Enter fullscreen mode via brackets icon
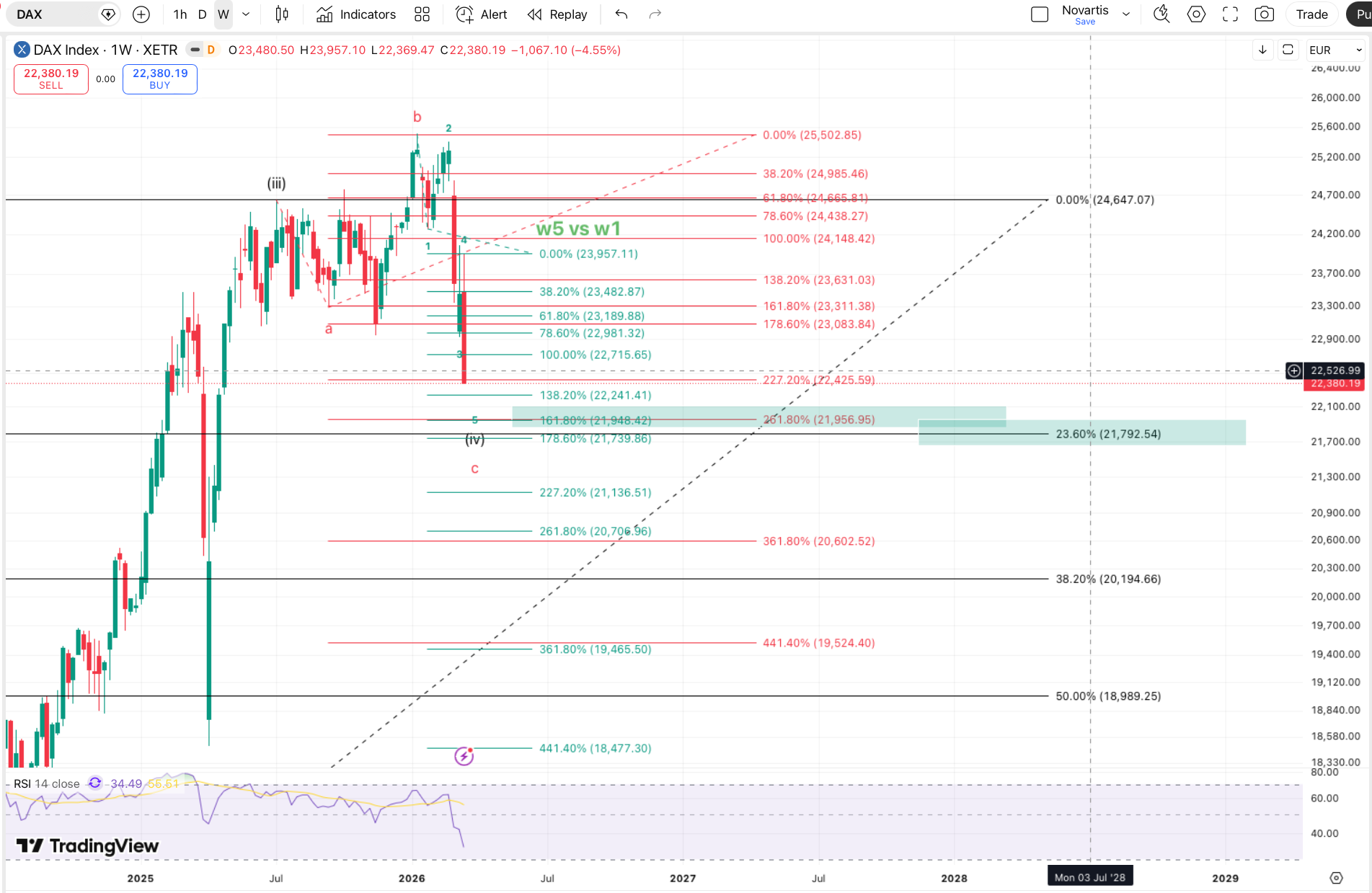This screenshot has width=1372, height=893. click(1231, 14)
